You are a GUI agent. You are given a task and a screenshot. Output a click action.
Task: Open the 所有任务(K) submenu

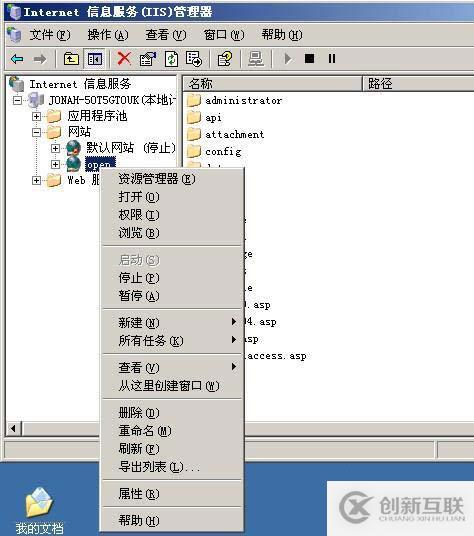173,340
